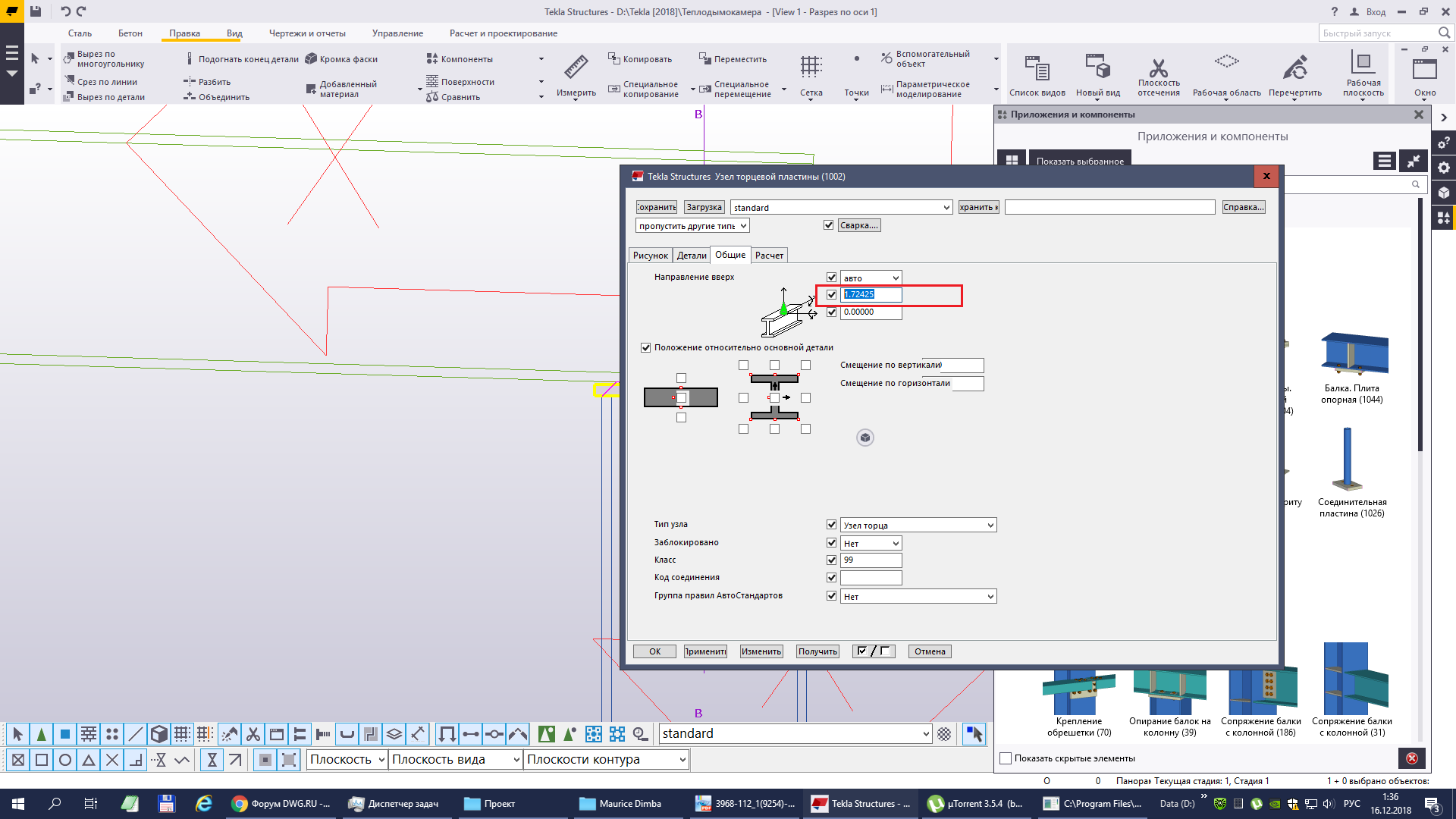Click the OK button in dialog

654,651
